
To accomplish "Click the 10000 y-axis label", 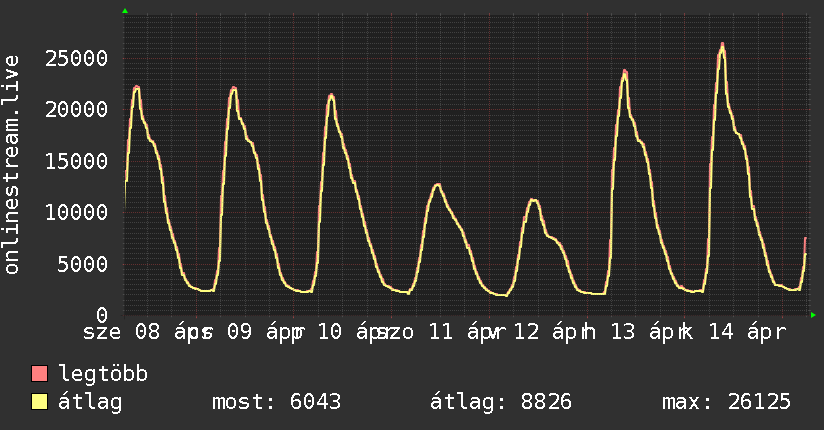I will pos(77,213).
